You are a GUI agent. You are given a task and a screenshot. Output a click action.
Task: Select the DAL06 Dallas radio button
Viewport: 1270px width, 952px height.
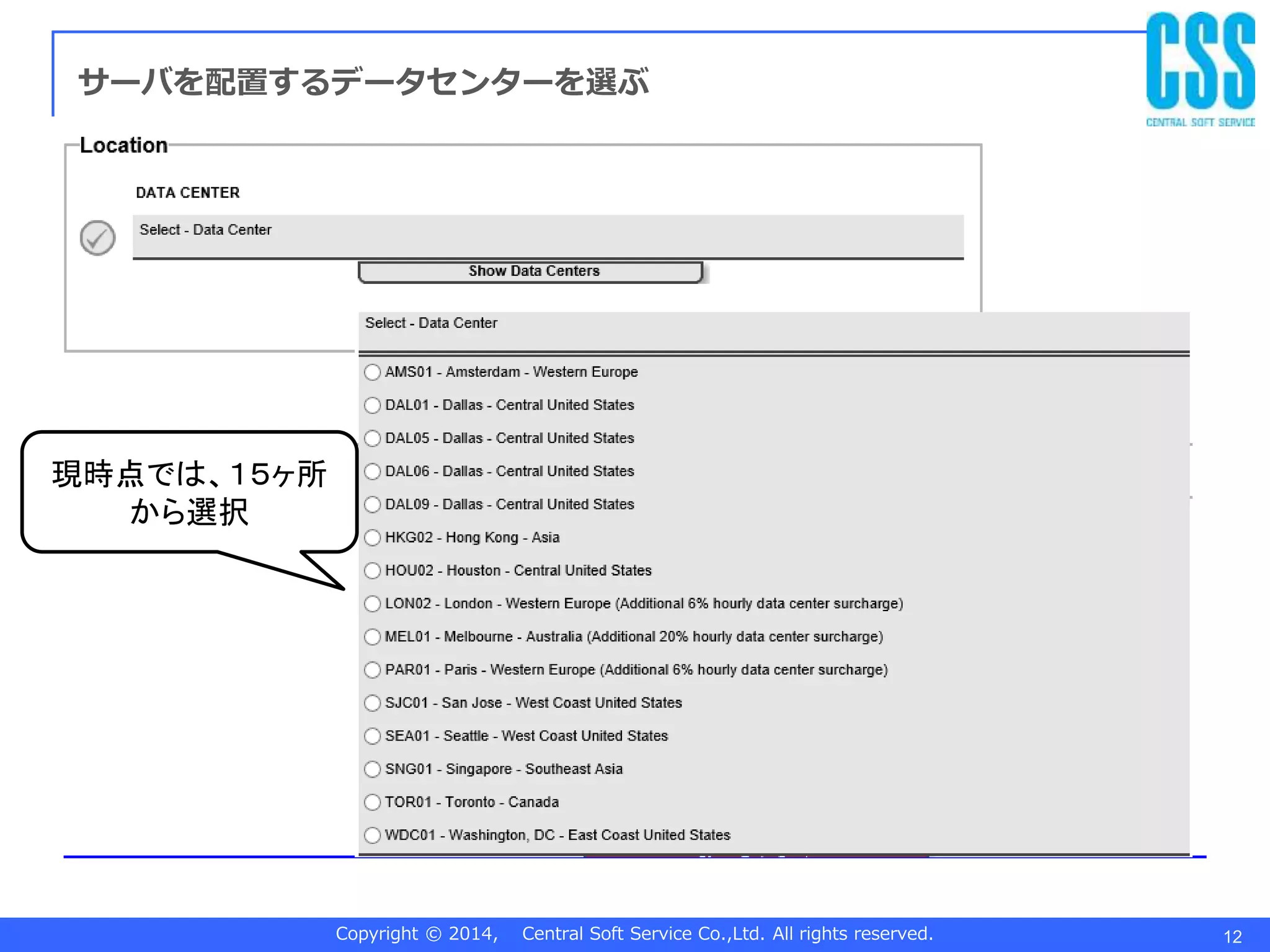(372, 472)
